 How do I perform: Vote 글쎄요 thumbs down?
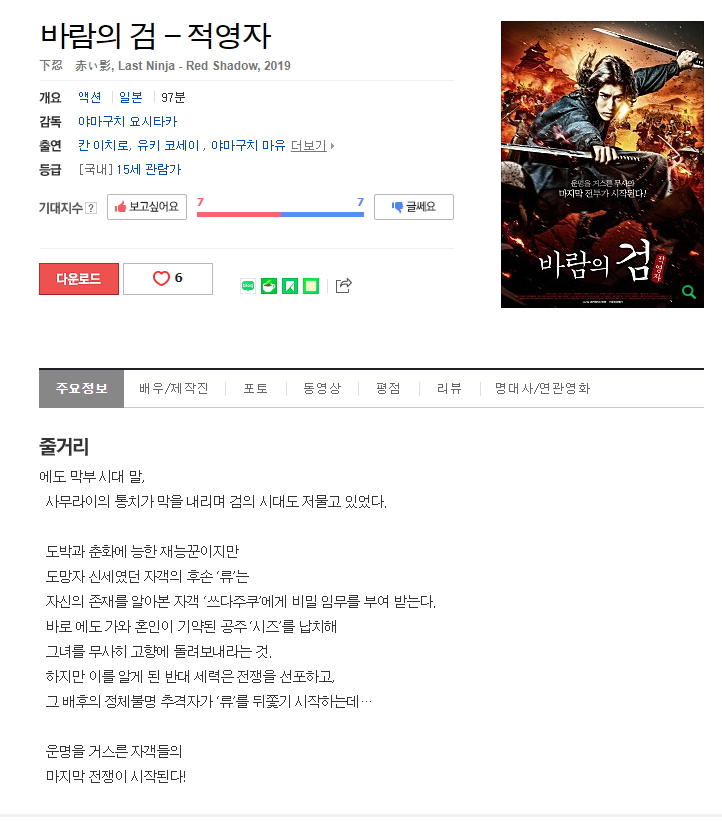(x=414, y=207)
